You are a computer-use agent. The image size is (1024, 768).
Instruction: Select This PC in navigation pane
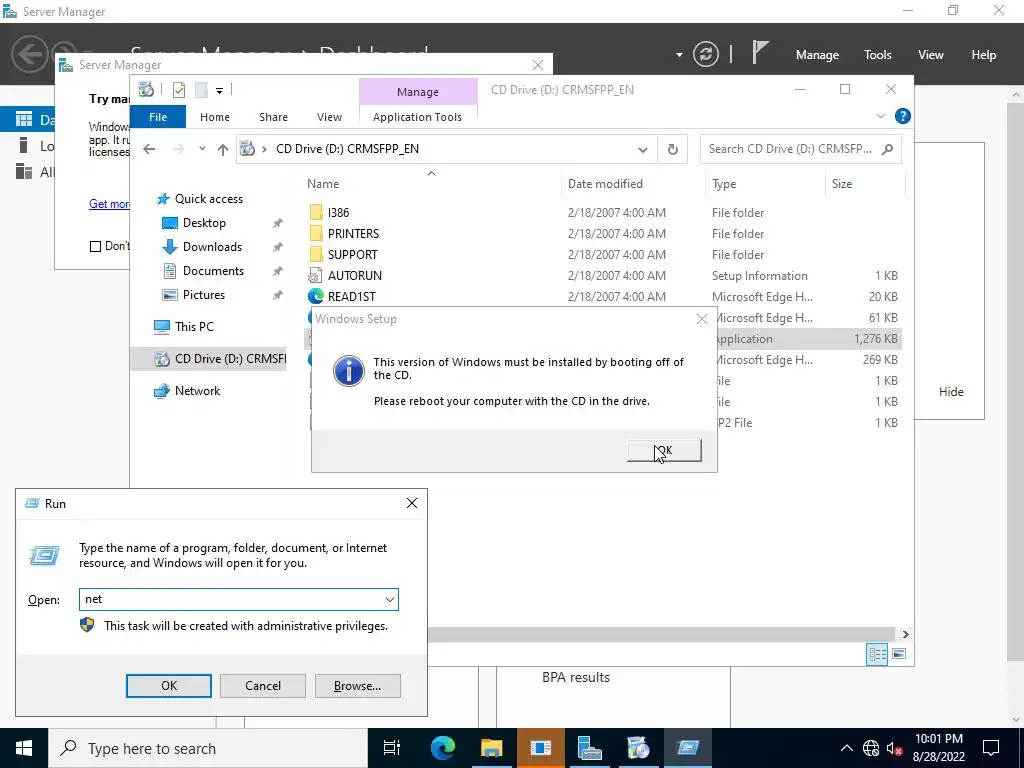pyautogui.click(x=194, y=327)
